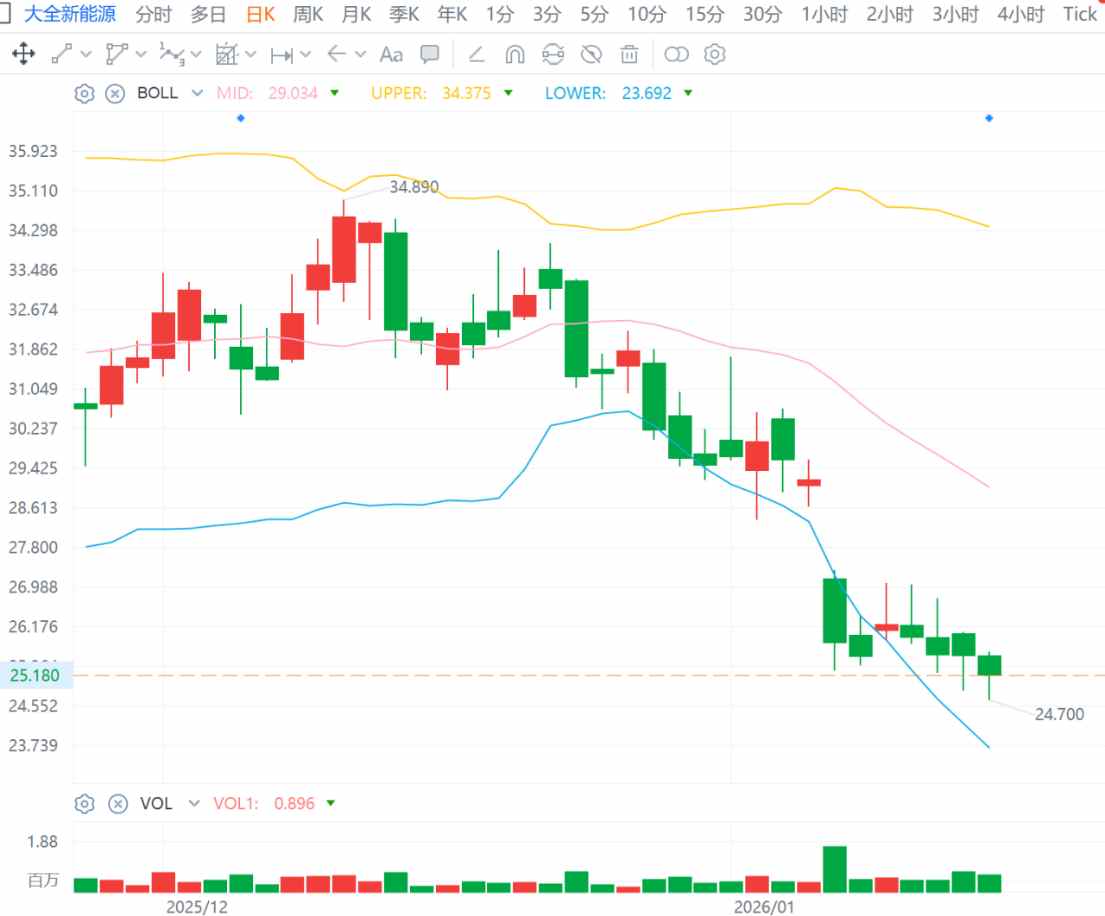Screen dimensions: 1105x916
Task: Switch to the 周K weekly tab
Action: (308, 14)
